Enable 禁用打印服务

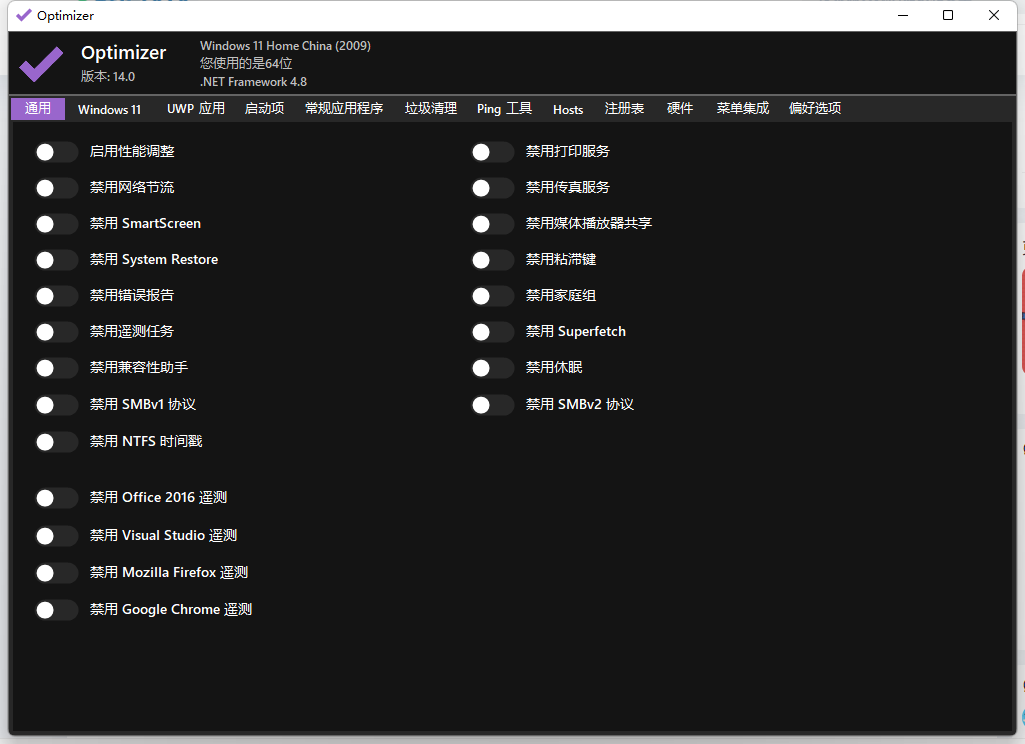(492, 151)
